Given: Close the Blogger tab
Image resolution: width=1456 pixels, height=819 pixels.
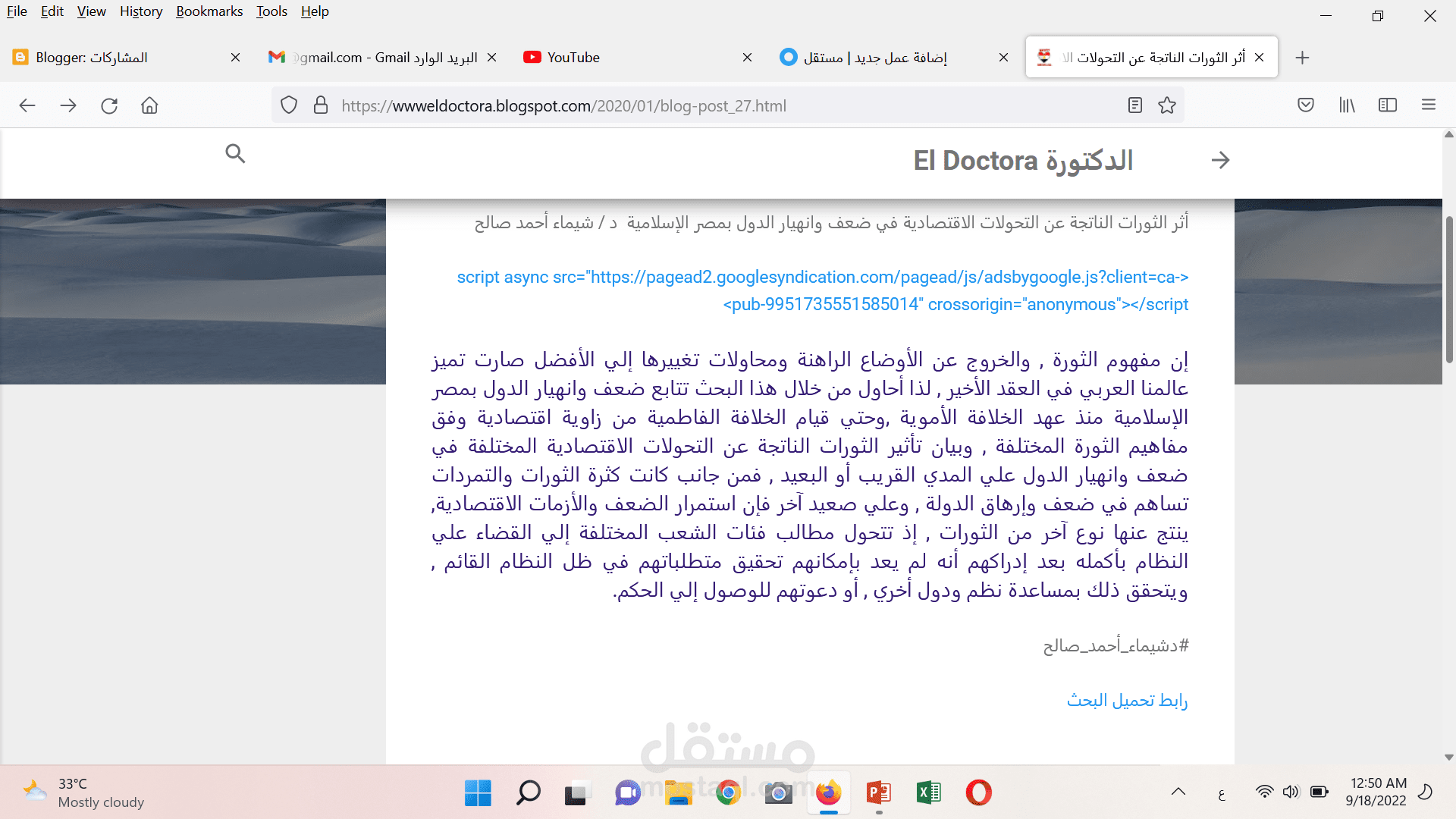Looking at the screenshot, I should pyautogui.click(x=235, y=58).
